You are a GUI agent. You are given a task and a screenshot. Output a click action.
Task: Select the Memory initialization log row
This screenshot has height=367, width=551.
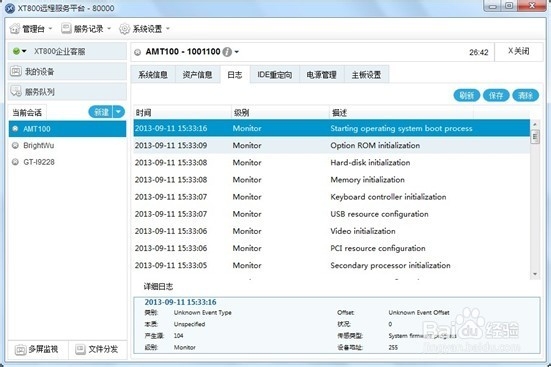tap(331, 180)
